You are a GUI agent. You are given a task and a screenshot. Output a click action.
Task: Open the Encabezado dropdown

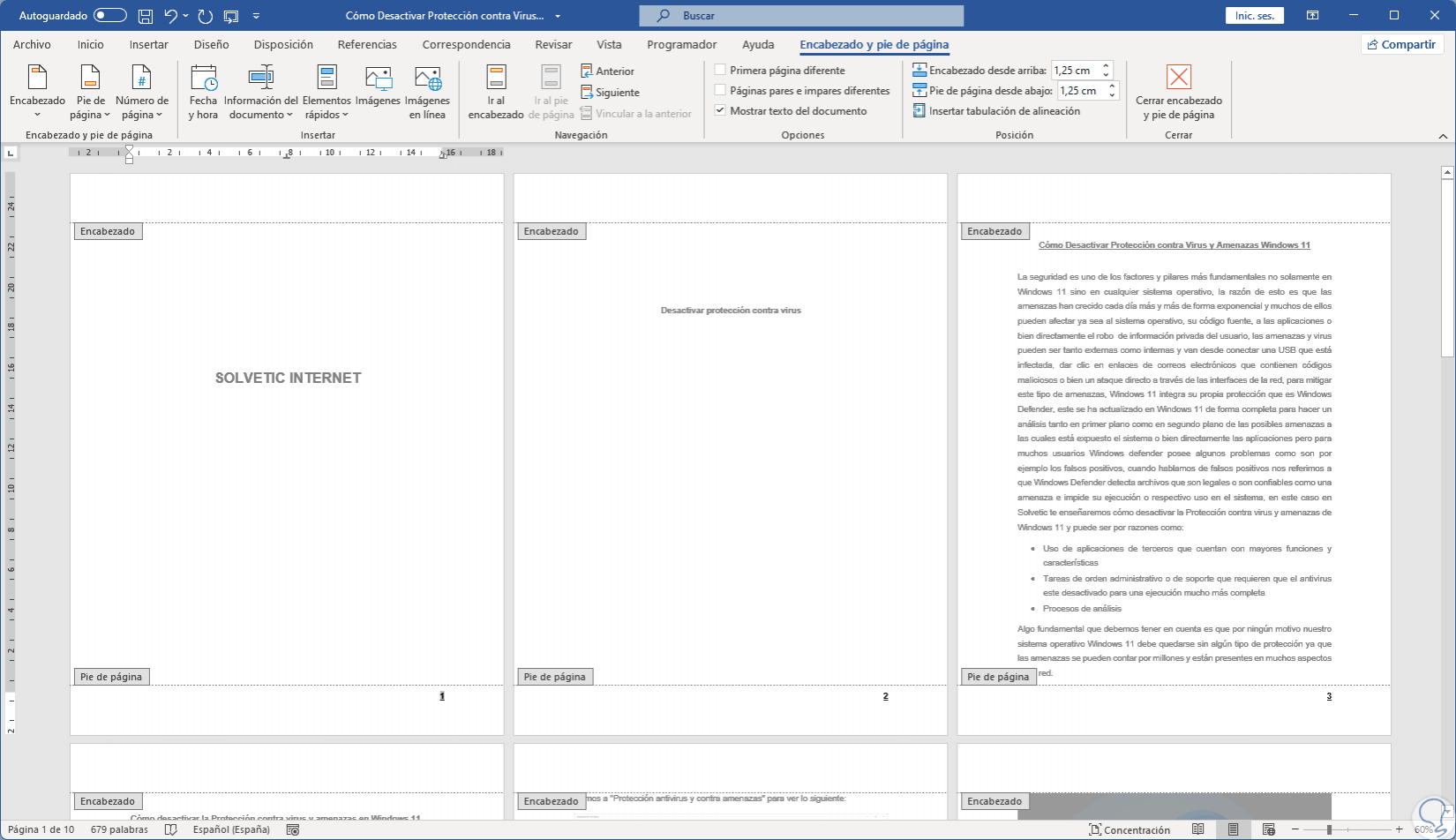(x=37, y=93)
